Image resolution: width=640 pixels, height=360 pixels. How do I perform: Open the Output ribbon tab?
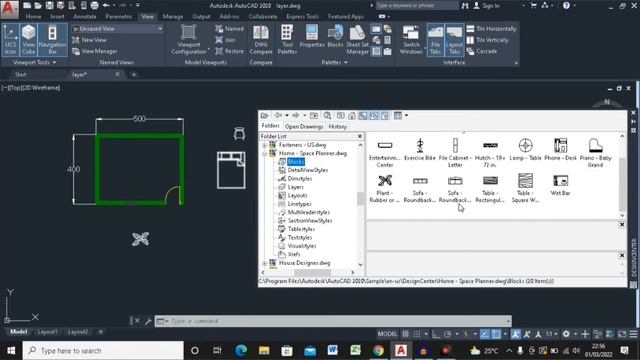(201, 17)
